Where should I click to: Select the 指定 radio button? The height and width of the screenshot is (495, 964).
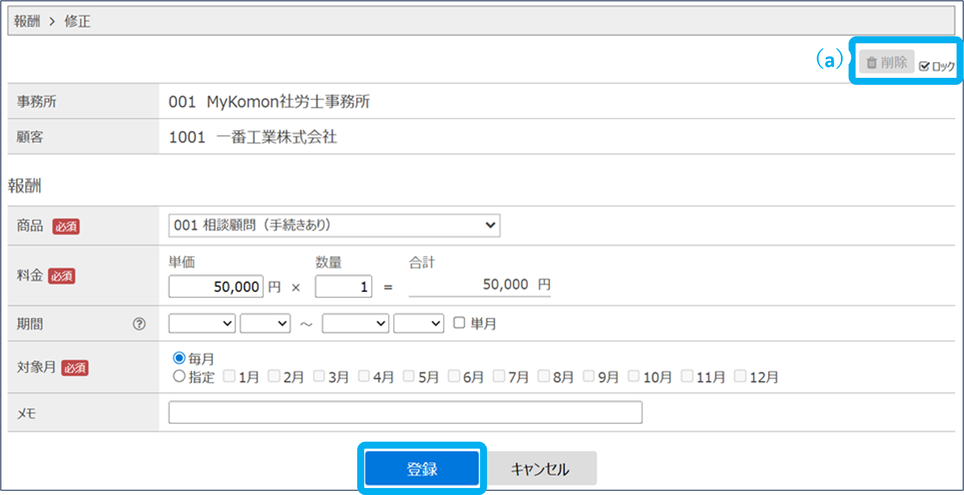tap(180, 377)
